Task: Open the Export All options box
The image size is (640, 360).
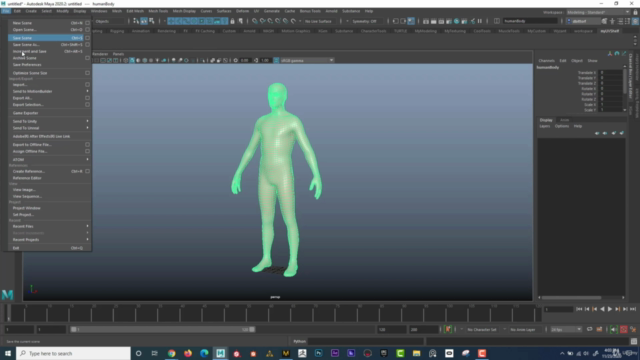Action: (x=87, y=98)
